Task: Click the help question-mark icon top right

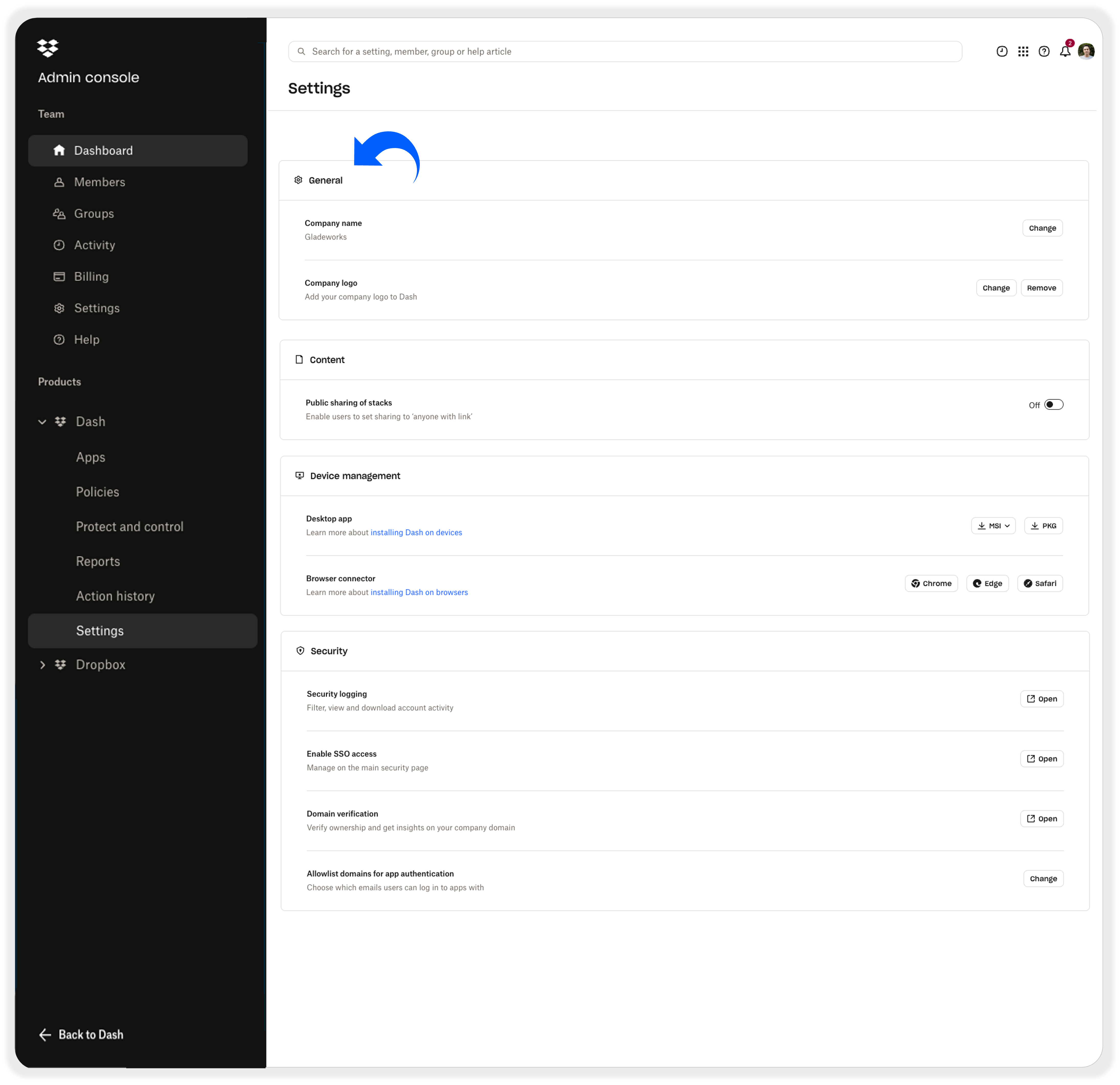Action: pyautogui.click(x=1044, y=51)
